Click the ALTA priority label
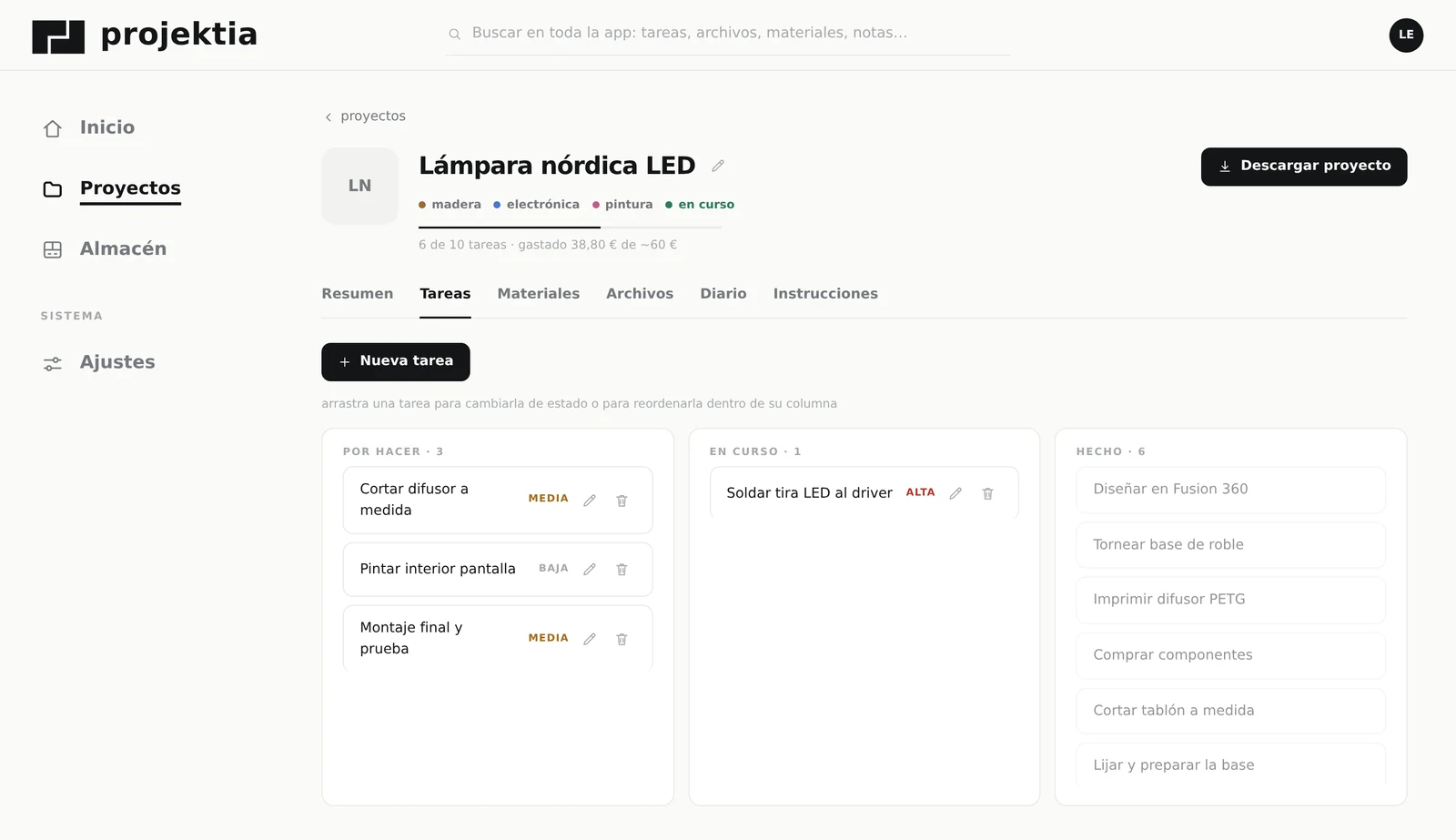The width and height of the screenshot is (1456, 840). tap(920, 492)
